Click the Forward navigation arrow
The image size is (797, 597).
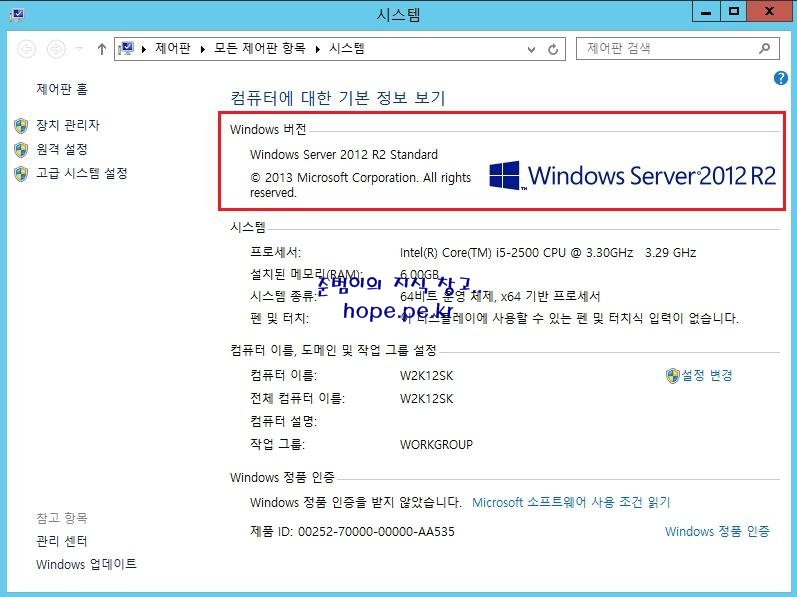click(56, 49)
